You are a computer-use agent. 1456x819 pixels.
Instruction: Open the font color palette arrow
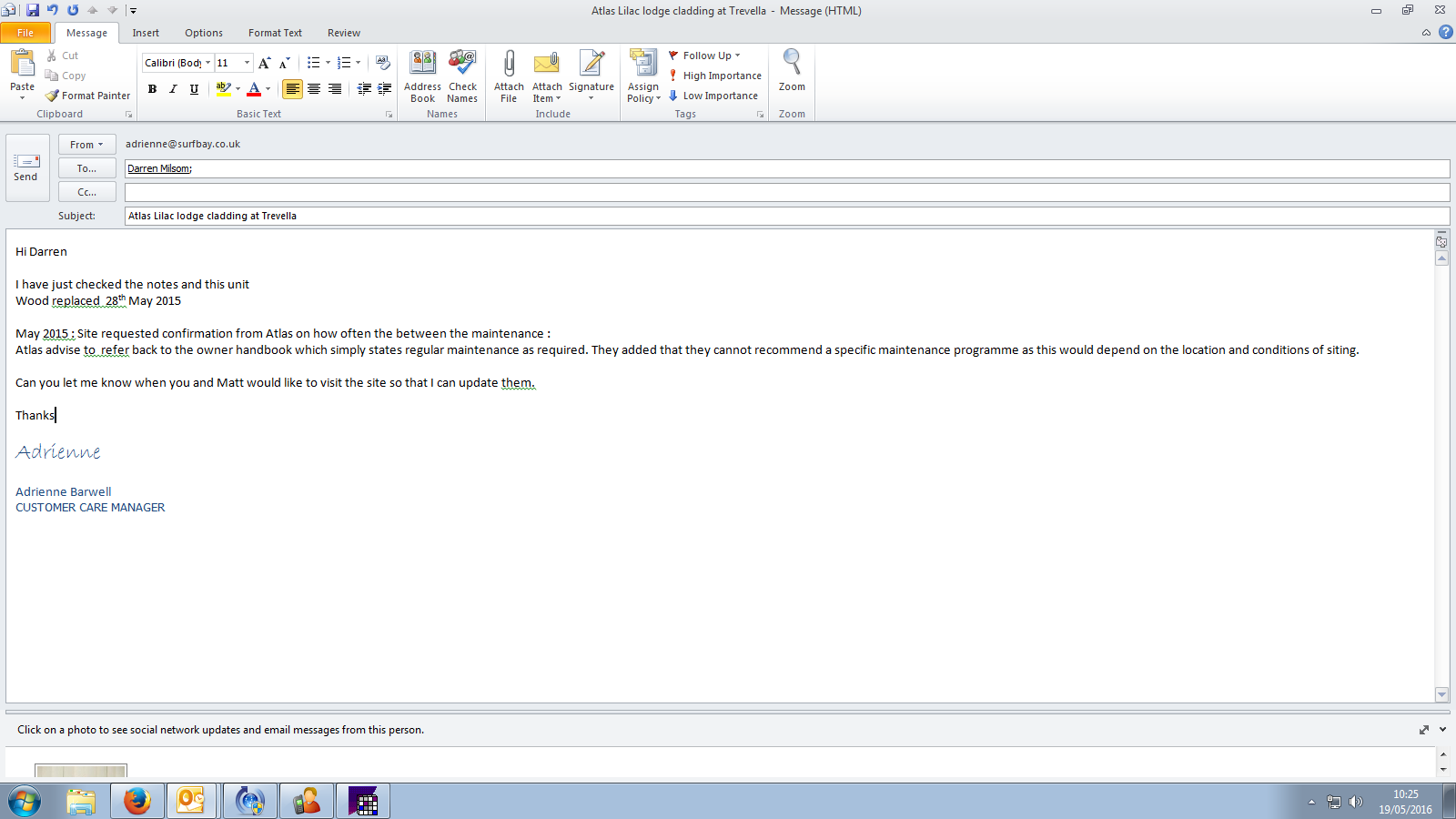(x=268, y=88)
